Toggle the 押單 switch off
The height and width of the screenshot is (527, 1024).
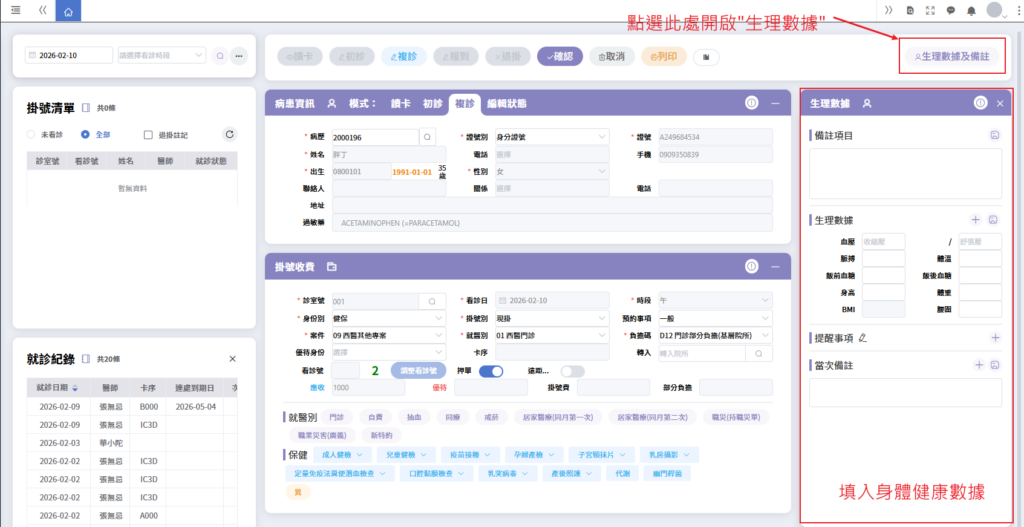point(491,371)
